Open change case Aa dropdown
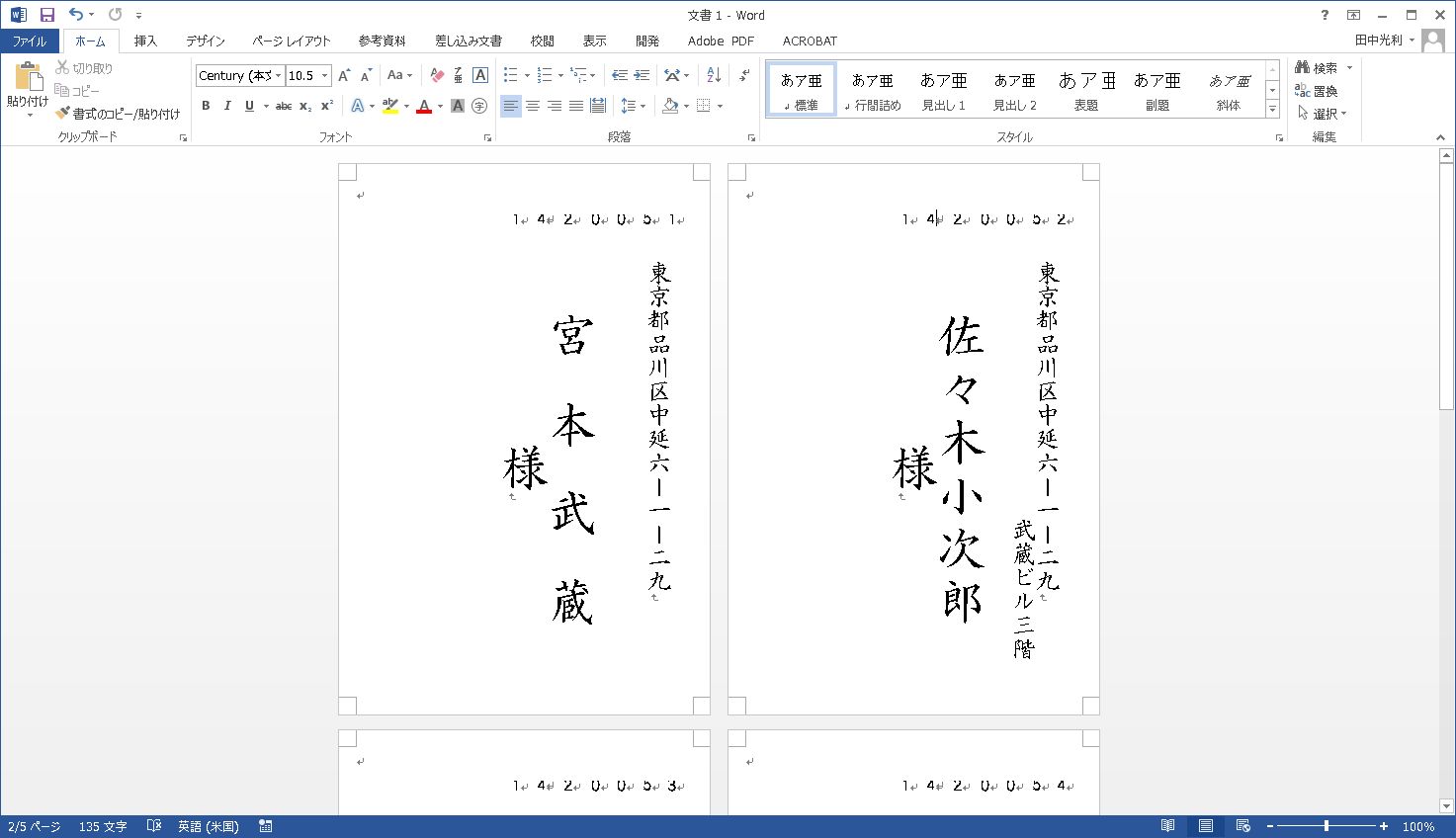The image size is (1456, 838). (399, 75)
